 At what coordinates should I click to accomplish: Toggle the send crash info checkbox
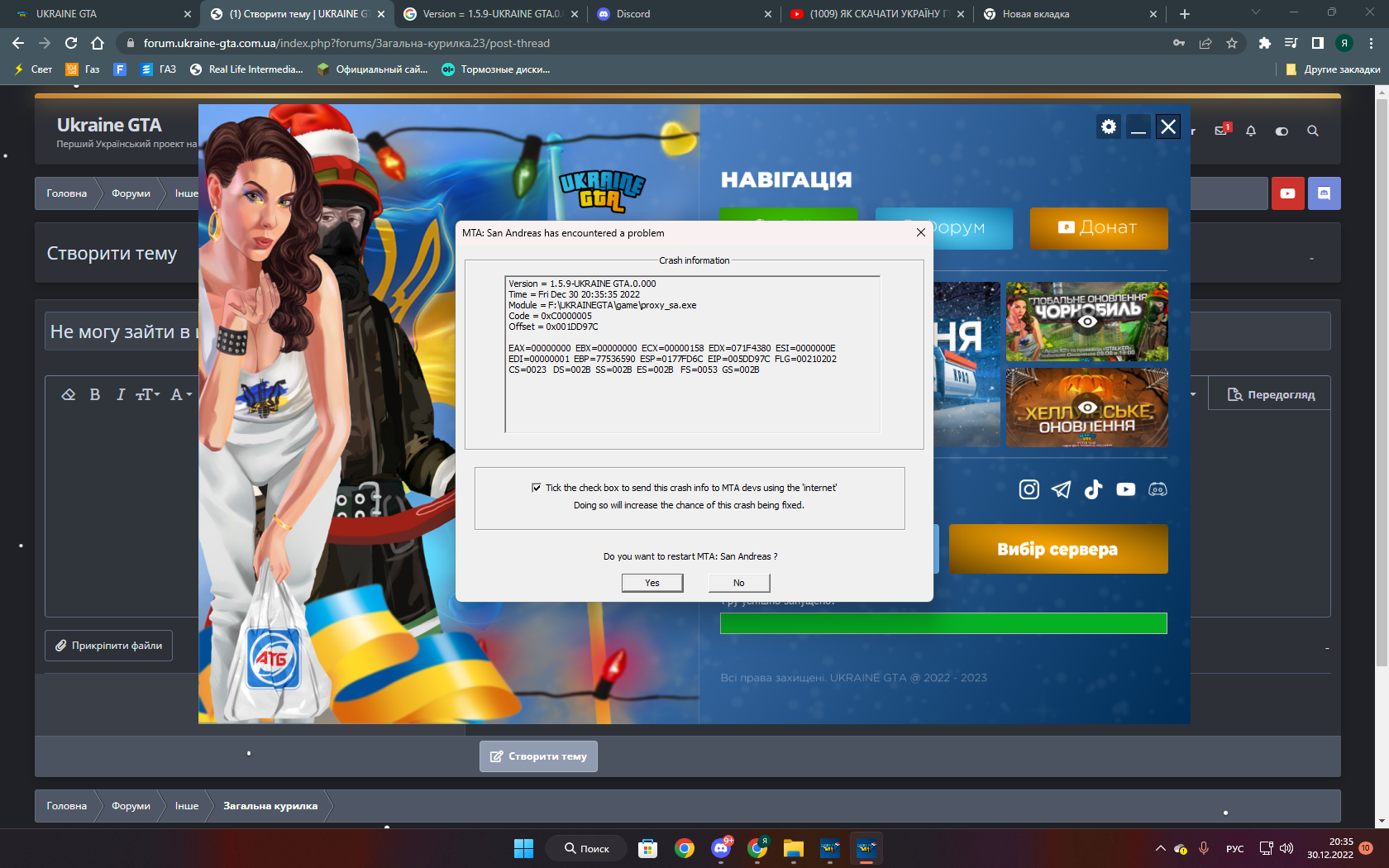[537, 488]
